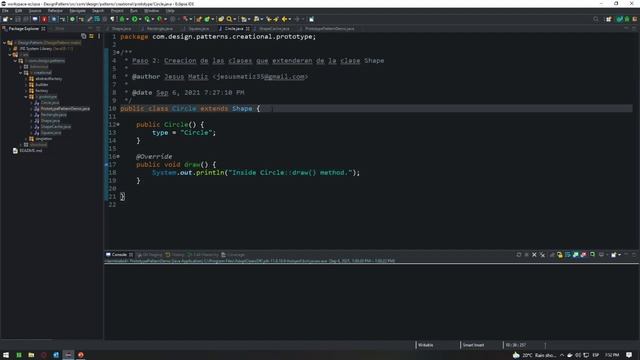Open dropdown arrow next to Run icon
The width and height of the screenshot is (640, 360).
pos(140,19)
